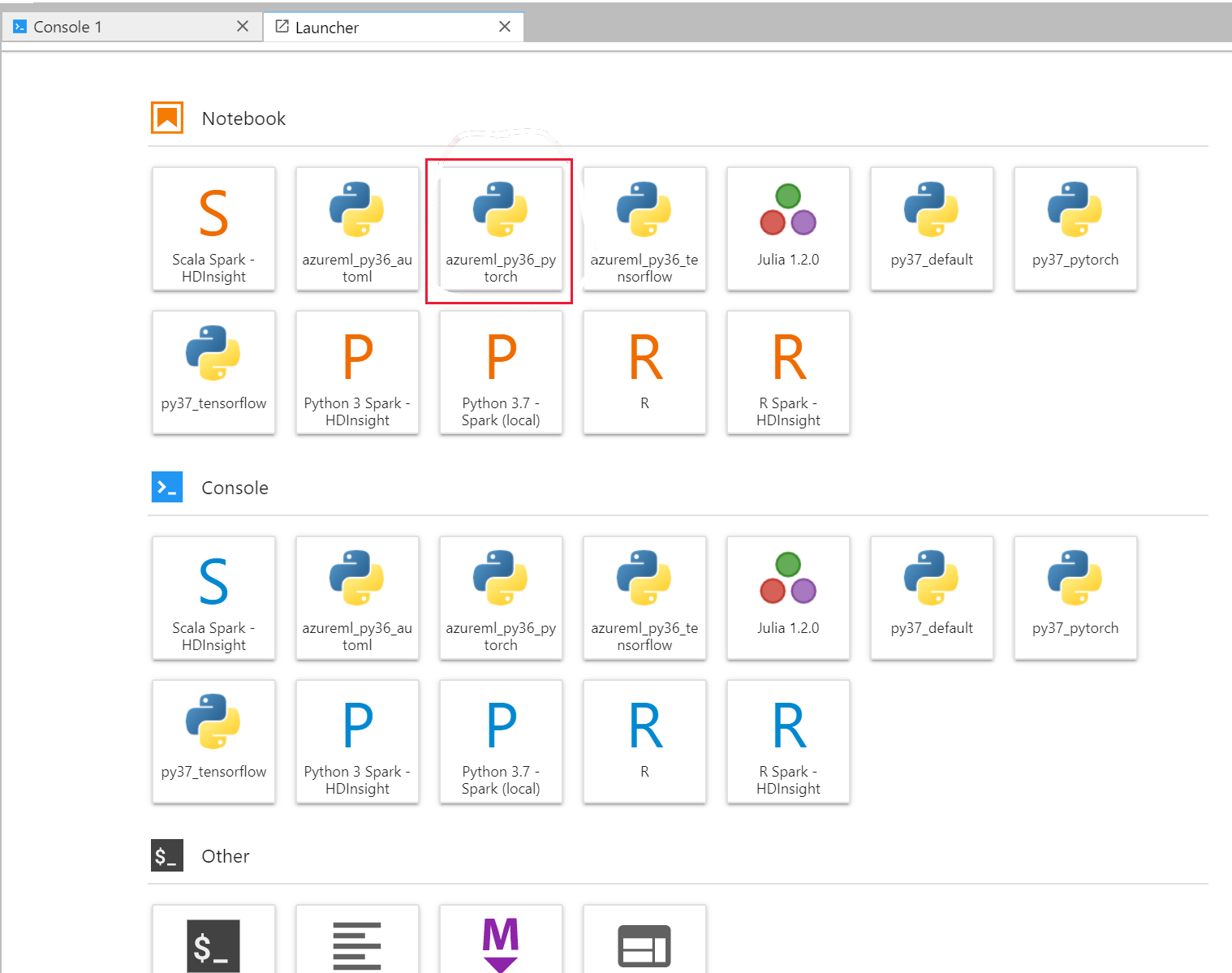Open azureml_py36_automl console
This screenshot has width=1232, height=973.
[357, 597]
